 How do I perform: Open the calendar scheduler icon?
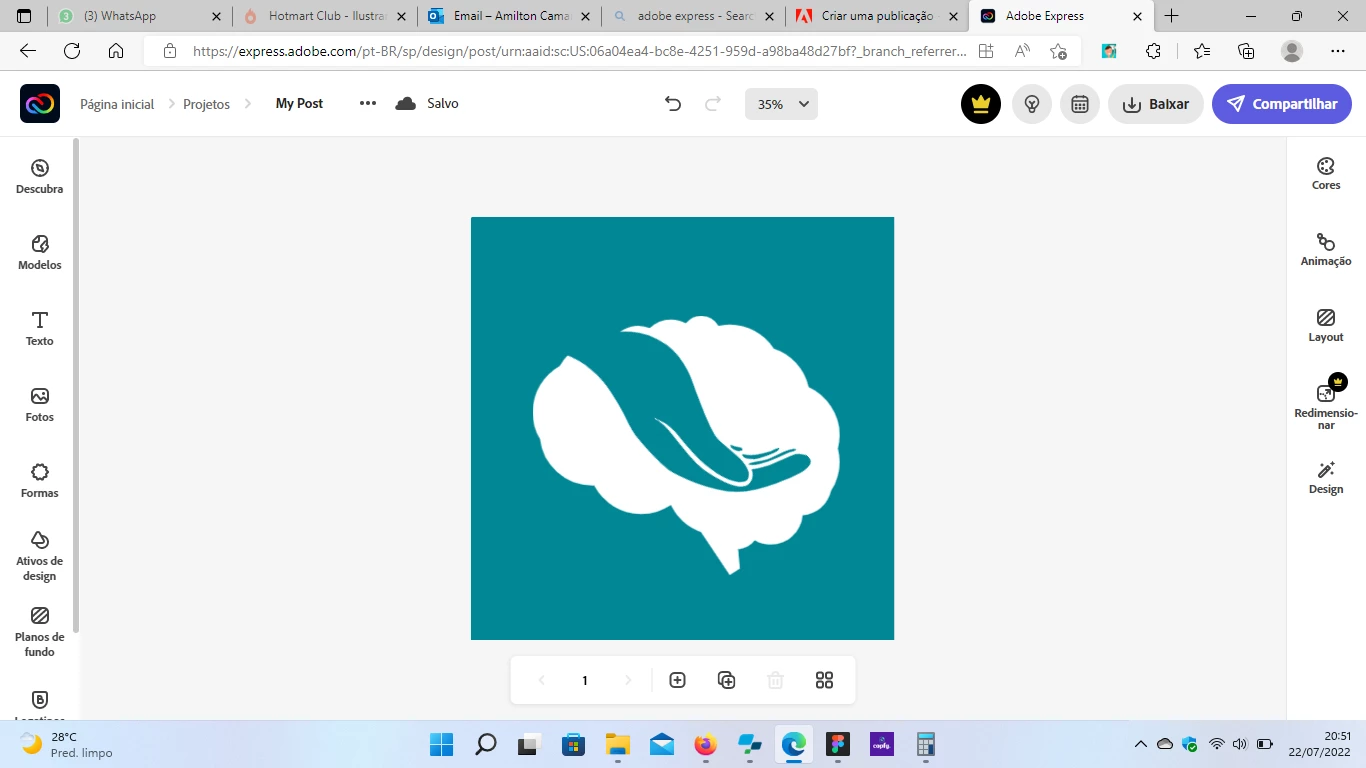(x=1080, y=104)
